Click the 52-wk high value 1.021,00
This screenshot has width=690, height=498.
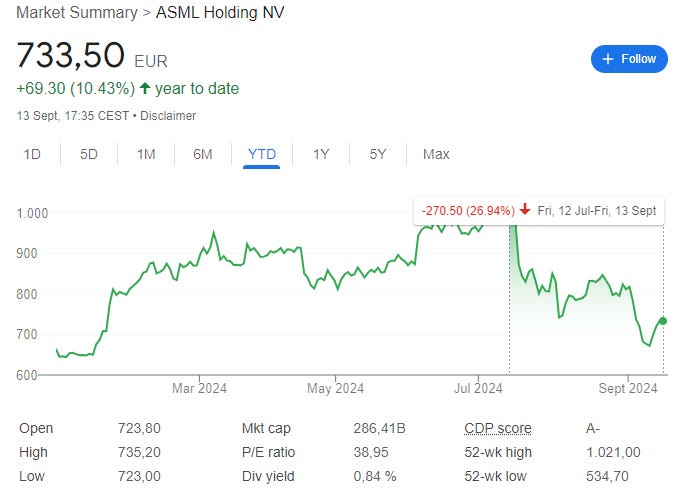click(x=613, y=452)
